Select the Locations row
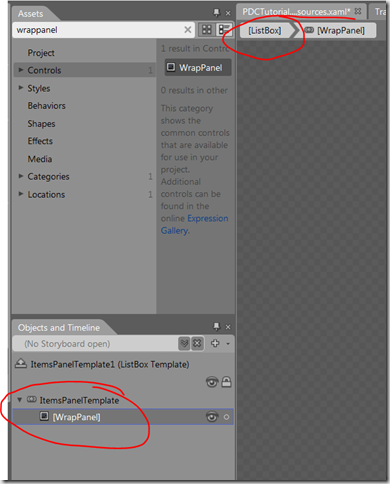Screen dimensions: 390x484 85,194
